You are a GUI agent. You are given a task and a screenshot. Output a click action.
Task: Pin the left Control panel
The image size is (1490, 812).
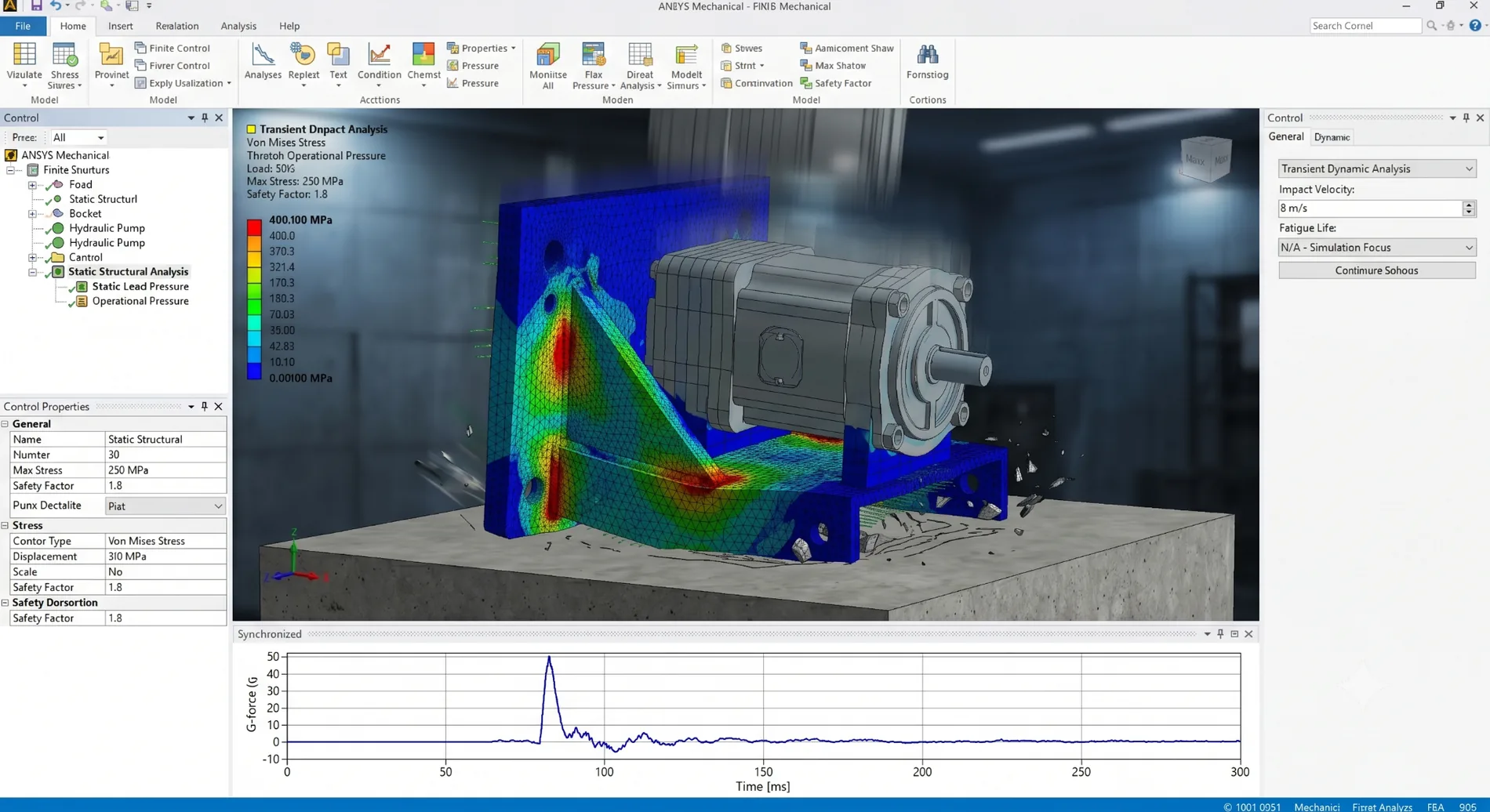click(x=205, y=118)
